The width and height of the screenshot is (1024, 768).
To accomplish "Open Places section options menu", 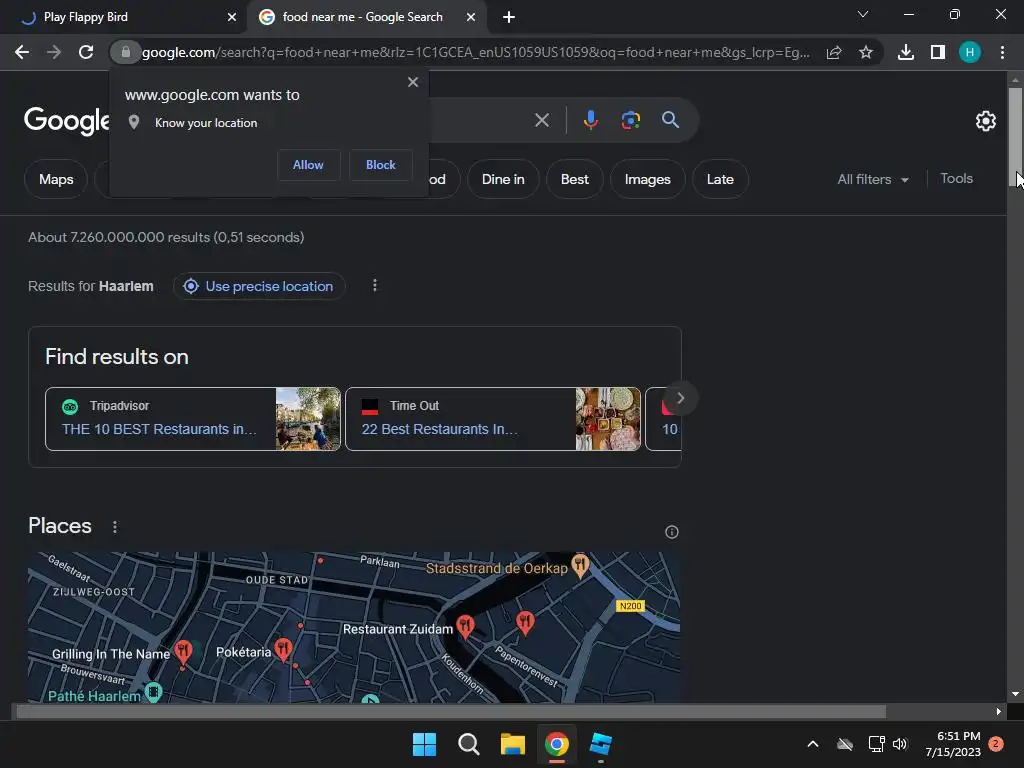I will 115,526.
